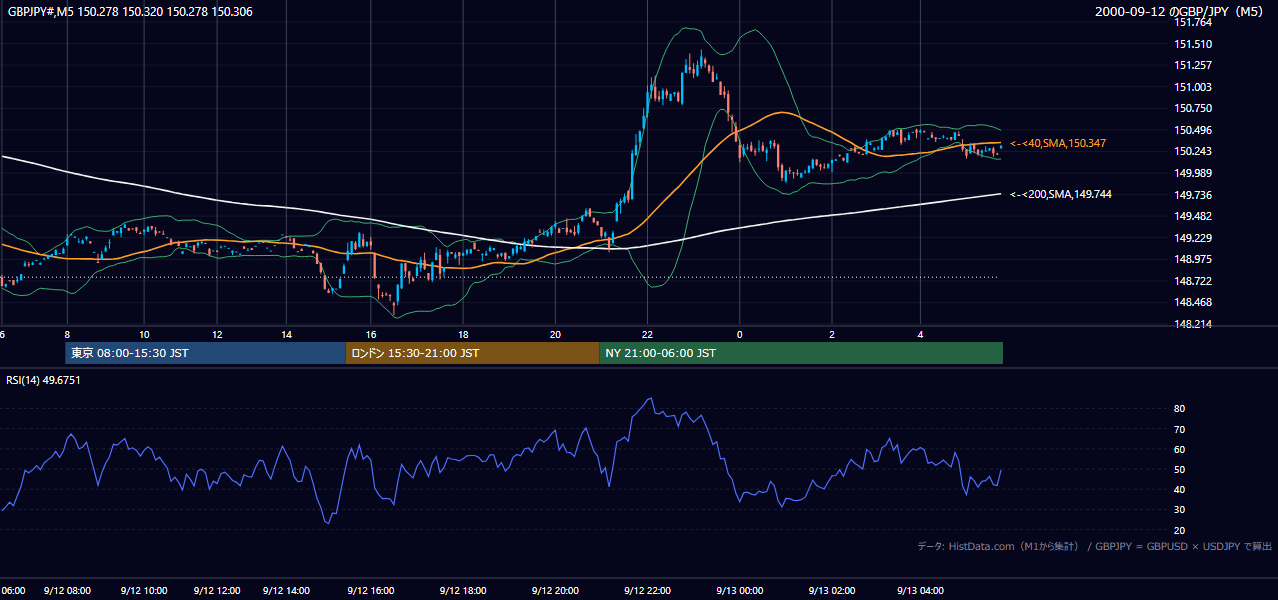
Task: Click price axis value 150.750
Action: point(1194,108)
